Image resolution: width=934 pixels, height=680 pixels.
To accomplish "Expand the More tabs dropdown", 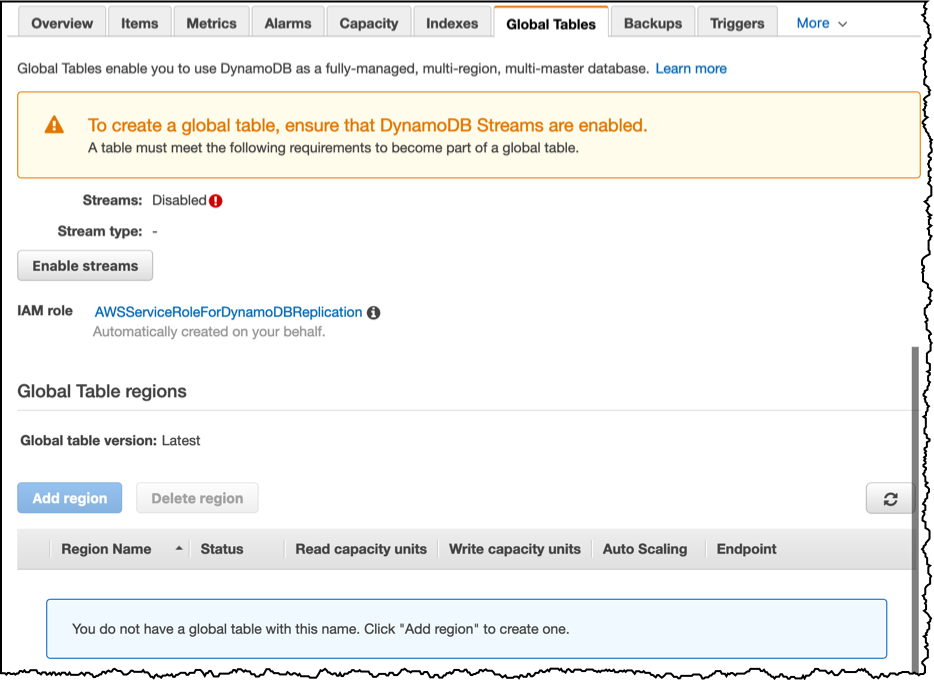I will [821, 23].
